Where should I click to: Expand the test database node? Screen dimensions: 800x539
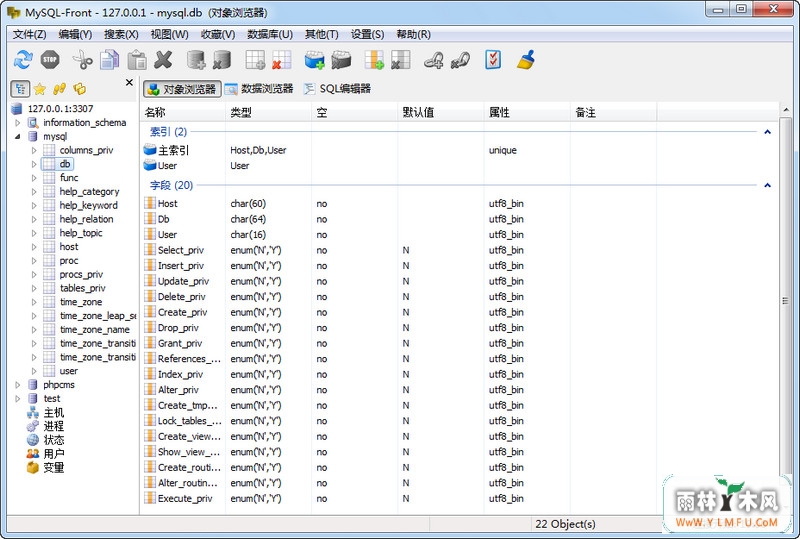18,398
